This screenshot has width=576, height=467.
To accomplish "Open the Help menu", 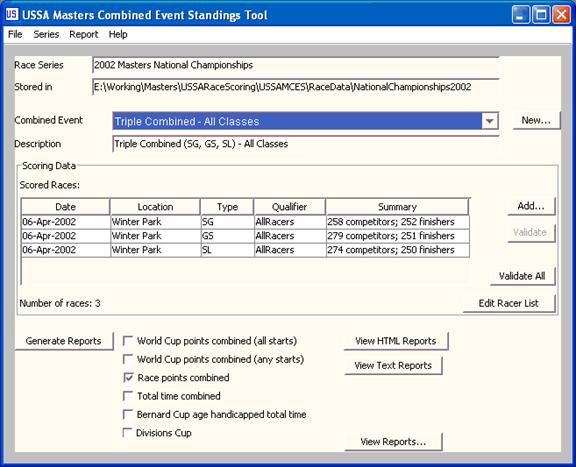I will click(x=118, y=34).
